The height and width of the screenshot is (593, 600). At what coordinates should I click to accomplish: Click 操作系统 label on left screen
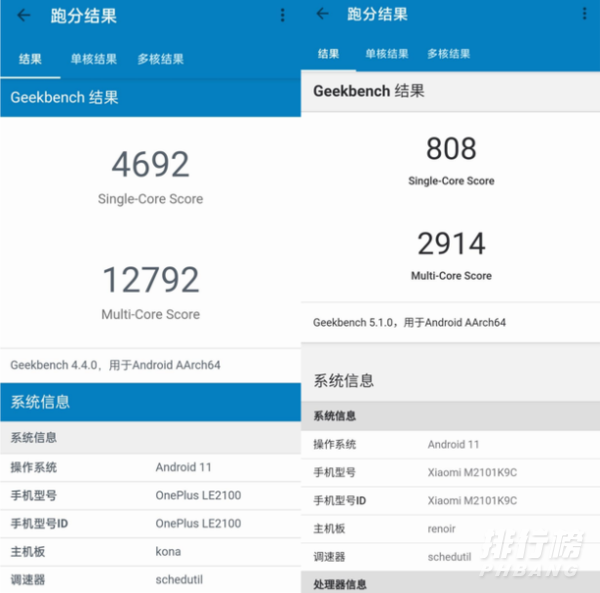pyautogui.click(x=34, y=467)
